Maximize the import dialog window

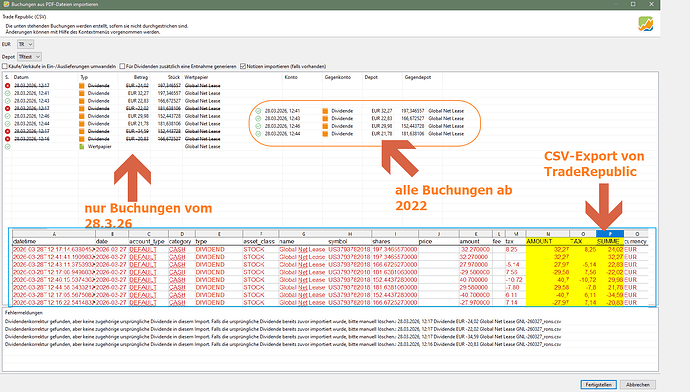click(633, 4)
